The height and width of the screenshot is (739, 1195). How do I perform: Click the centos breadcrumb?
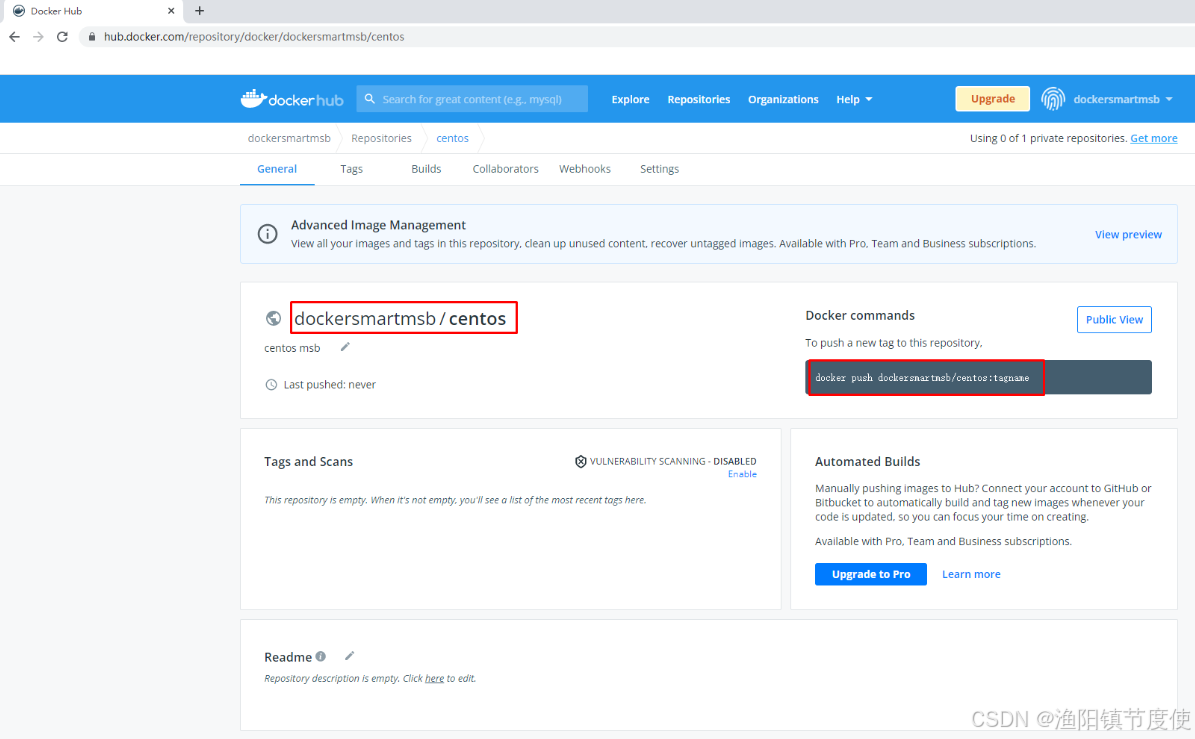pyautogui.click(x=452, y=138)
